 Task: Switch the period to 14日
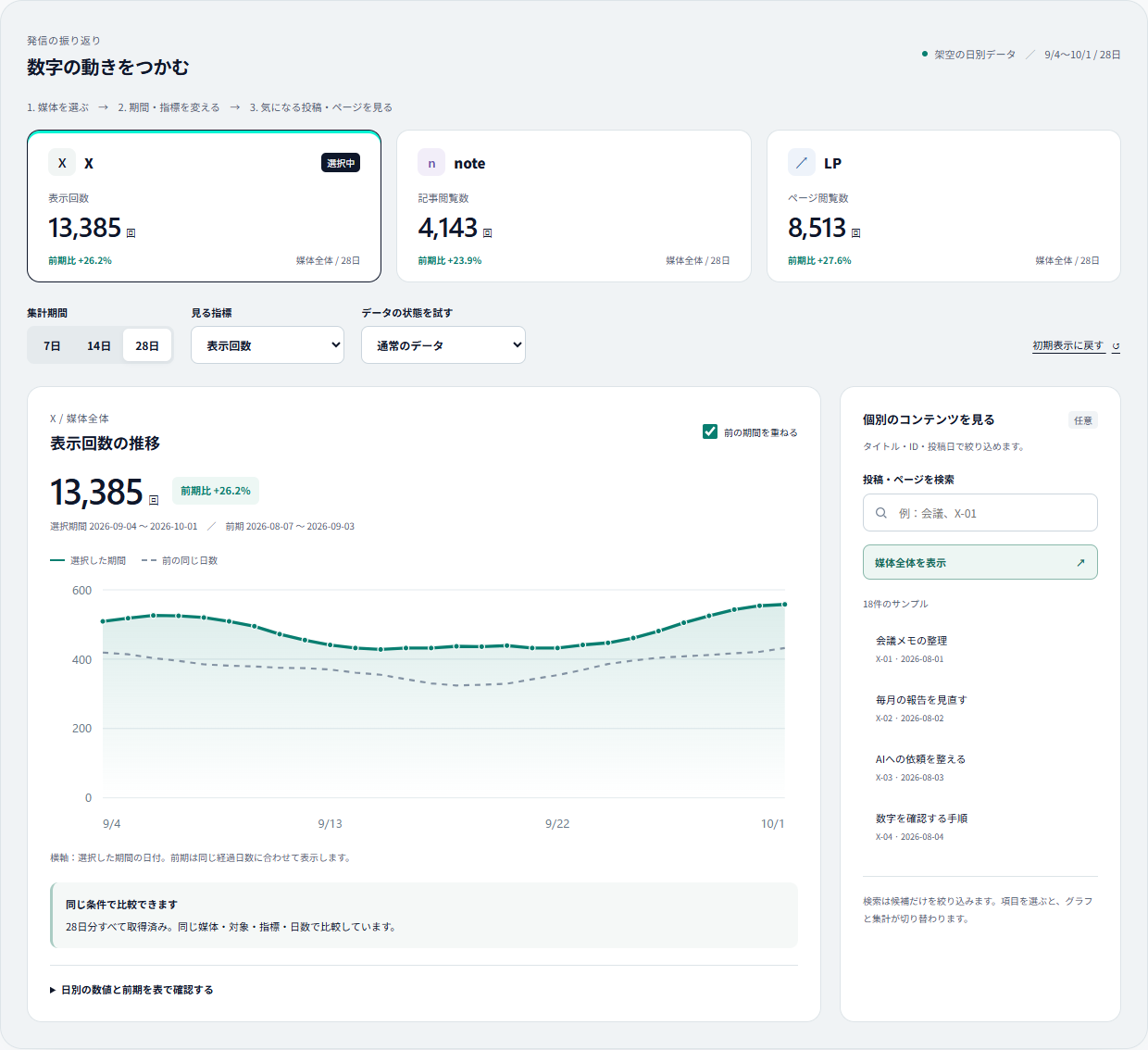(x=99, y=345)
